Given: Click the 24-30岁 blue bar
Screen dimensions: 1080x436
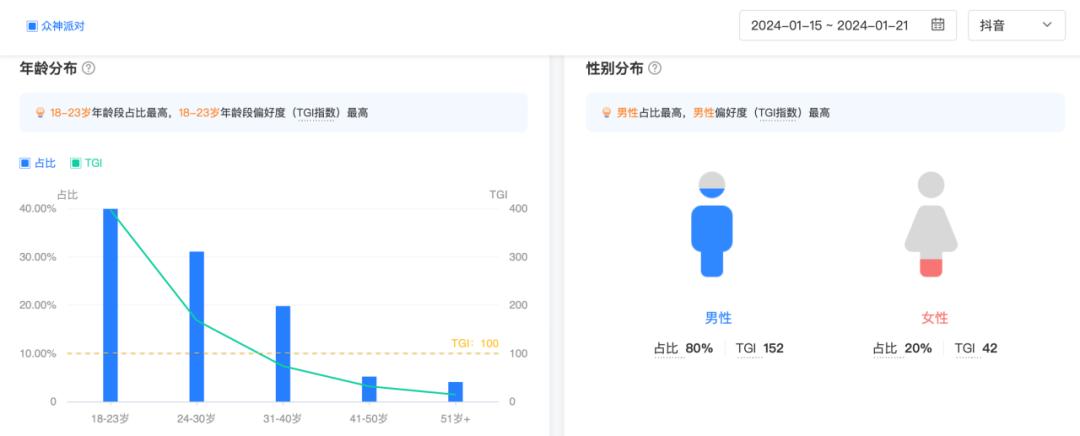Looking at the screenshot, I should click(197, 326).
